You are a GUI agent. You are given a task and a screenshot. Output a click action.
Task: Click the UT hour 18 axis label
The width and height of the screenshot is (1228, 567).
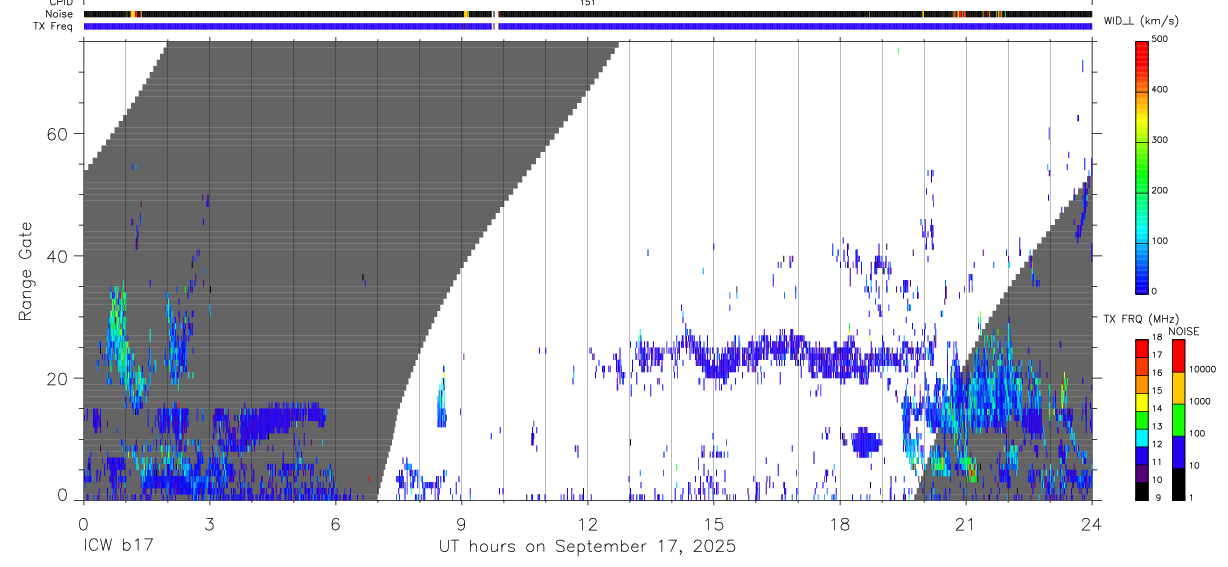840,523
